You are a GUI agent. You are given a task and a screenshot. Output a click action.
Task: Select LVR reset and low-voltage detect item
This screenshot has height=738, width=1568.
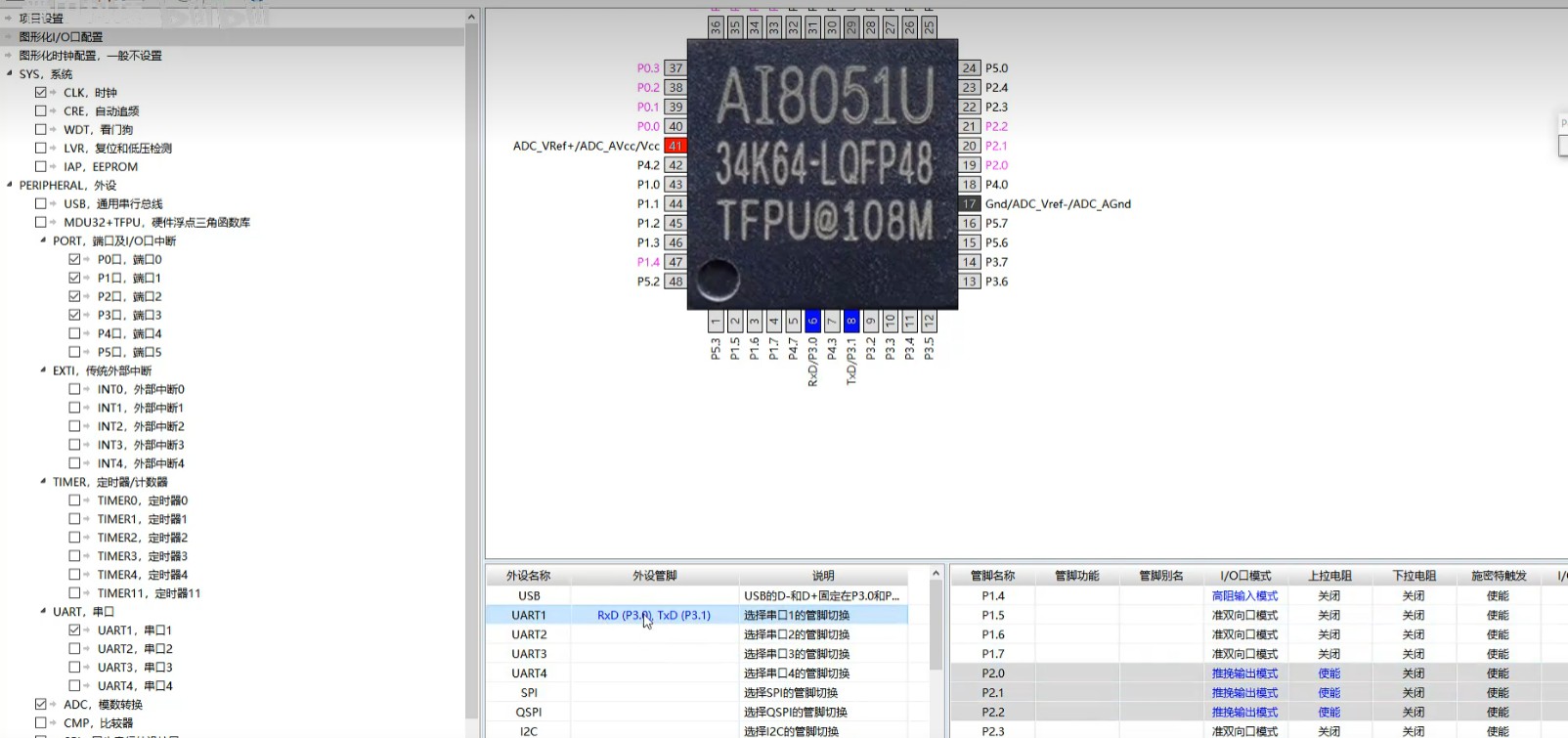coord(117,148)
